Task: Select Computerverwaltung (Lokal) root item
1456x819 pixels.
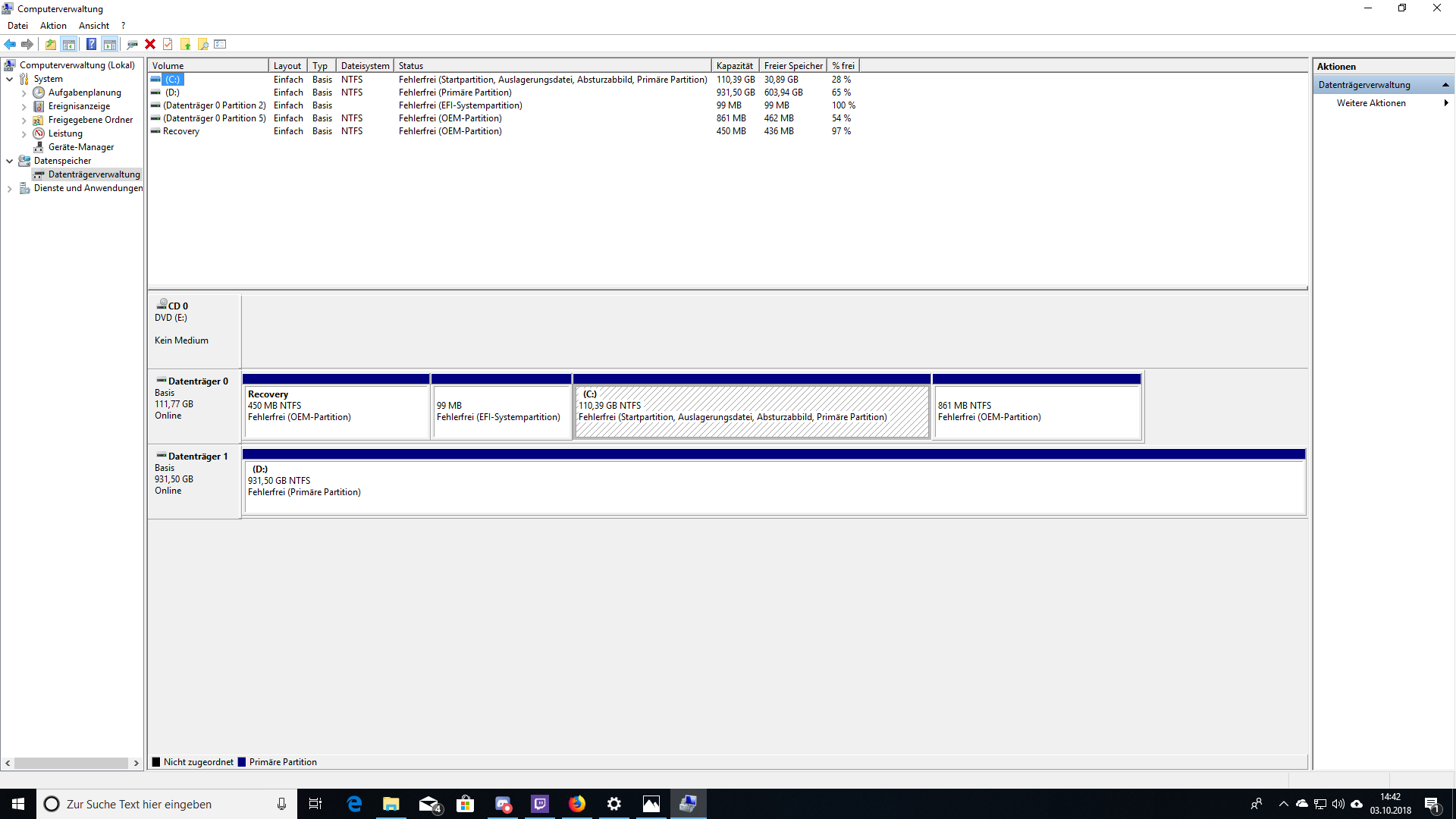Action: [x=77, y=65]
